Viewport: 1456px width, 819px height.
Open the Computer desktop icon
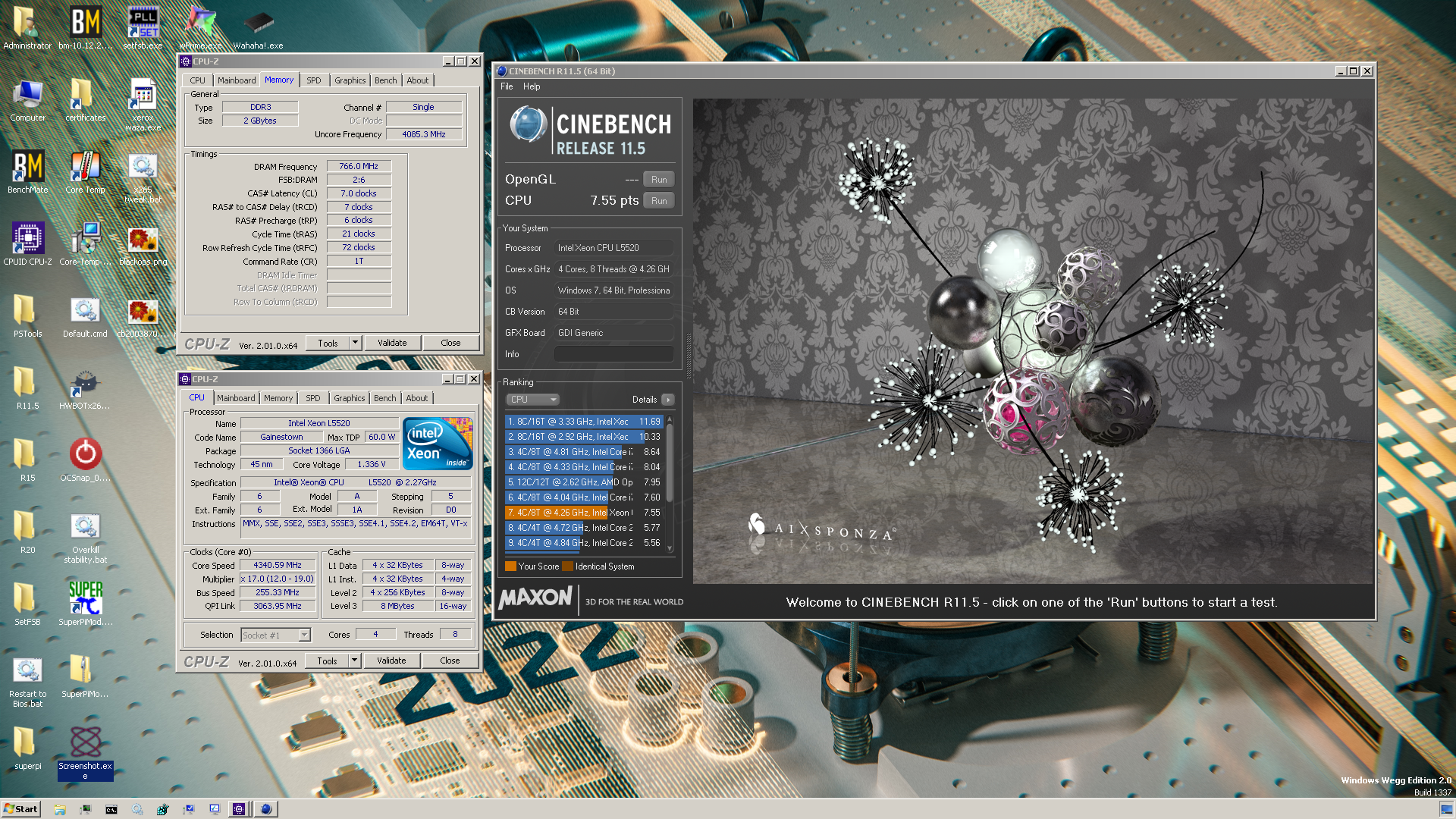coord(28,99)
